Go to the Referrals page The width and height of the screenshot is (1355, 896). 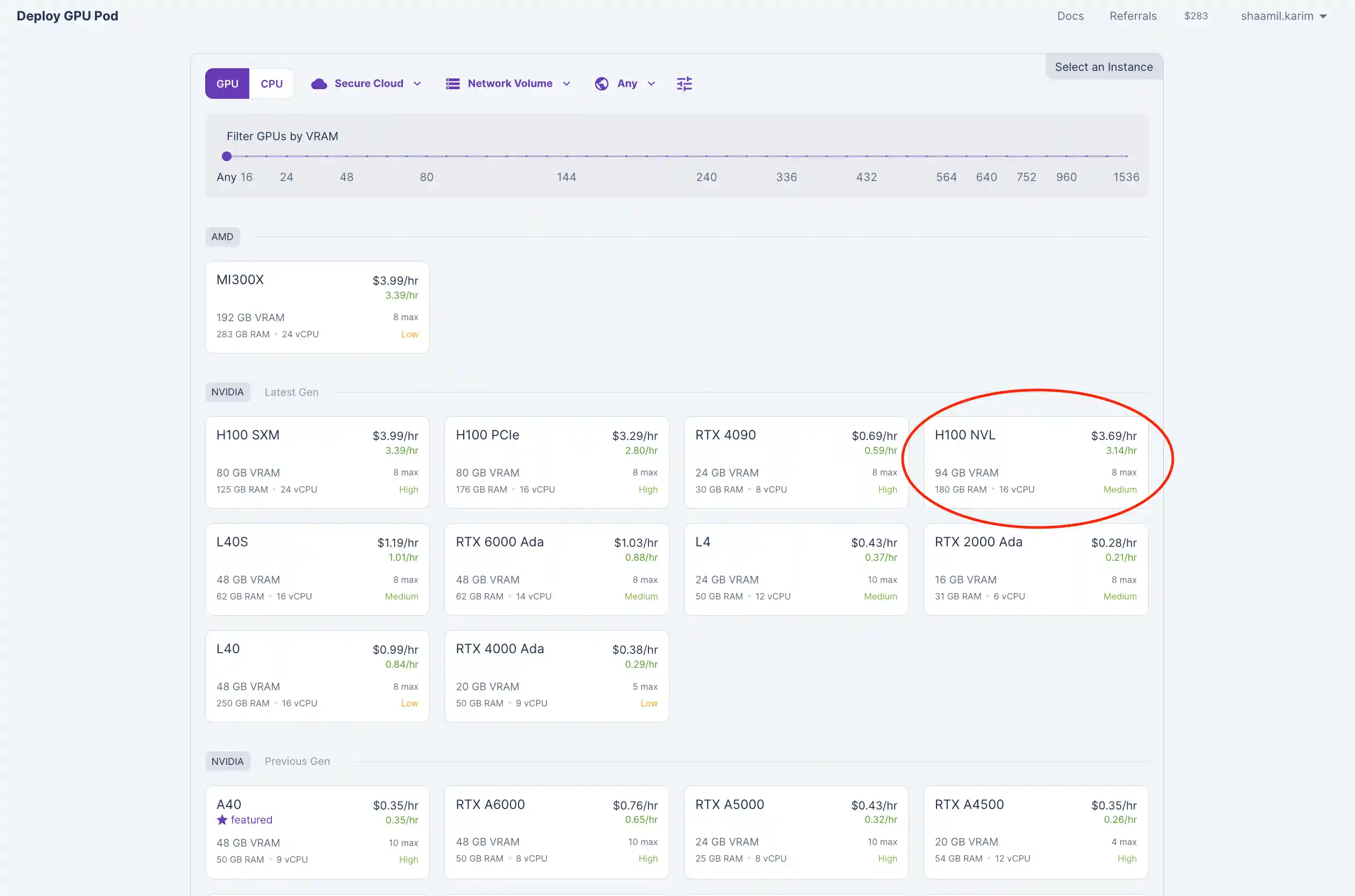pyautogui.click(x=1133, y=16)
